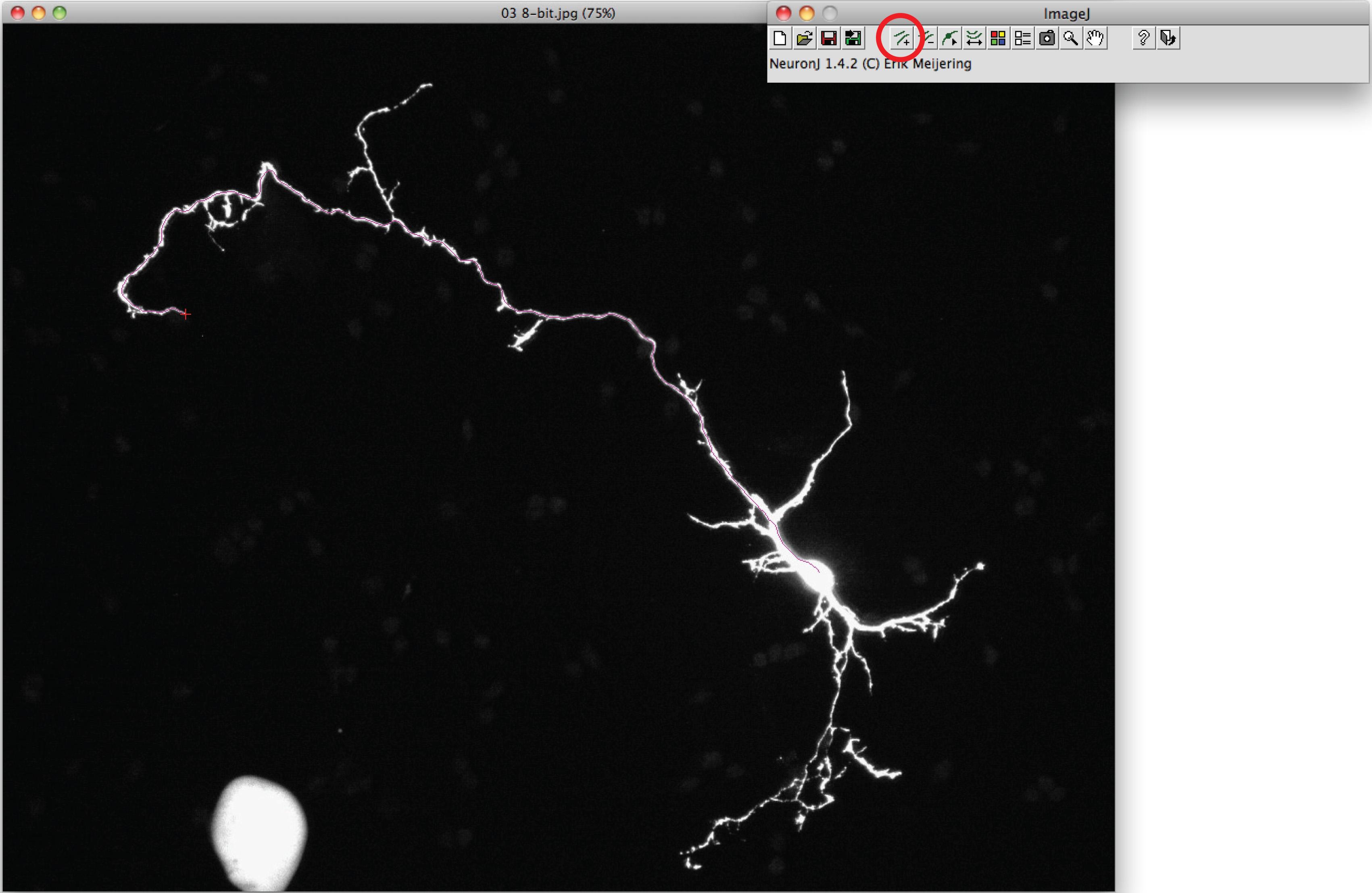Open the Measure tracings tool
This screenshot has height=893, width=1372.
coord(974,39)
